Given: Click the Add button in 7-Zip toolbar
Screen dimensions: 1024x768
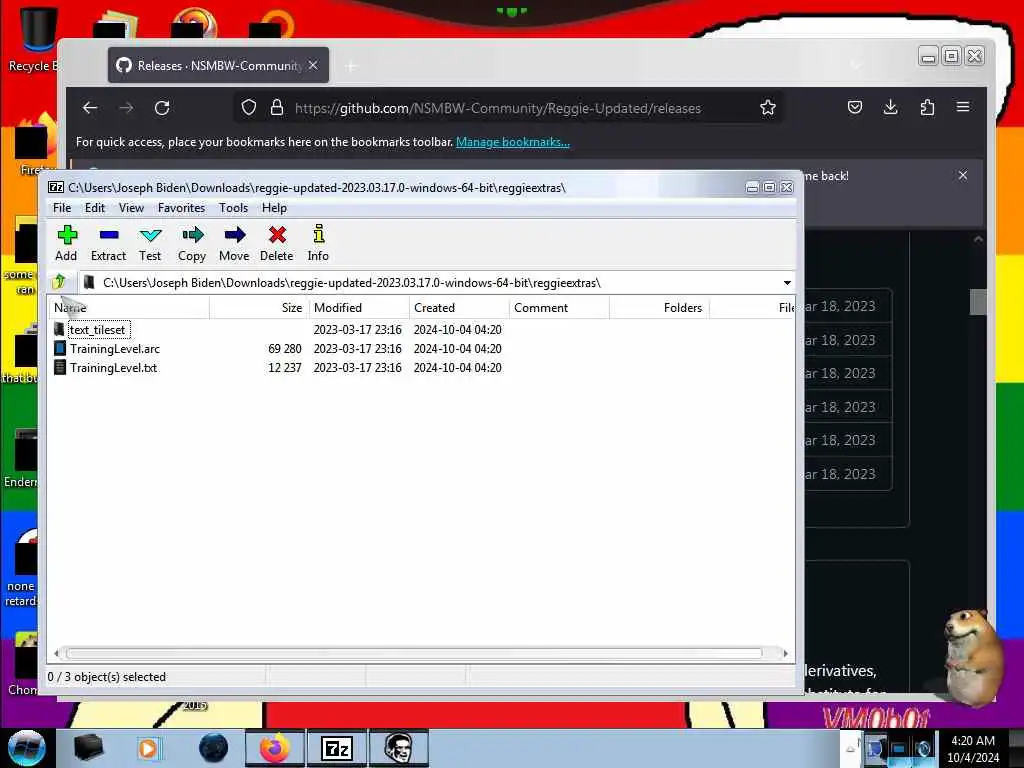Looking at the screenshot, I should point(66,244).
